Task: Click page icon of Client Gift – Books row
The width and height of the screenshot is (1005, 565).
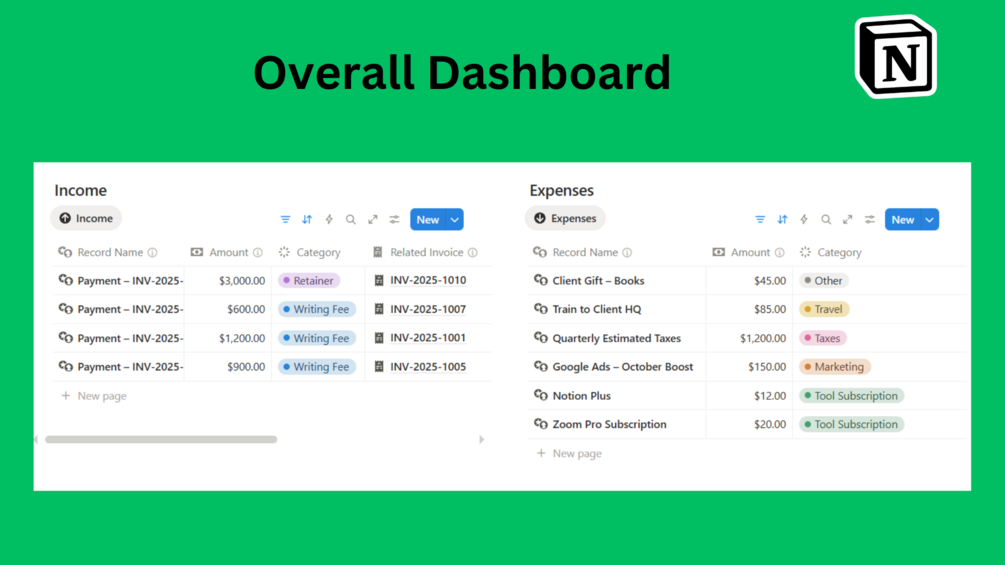Action: click(540, 280)
